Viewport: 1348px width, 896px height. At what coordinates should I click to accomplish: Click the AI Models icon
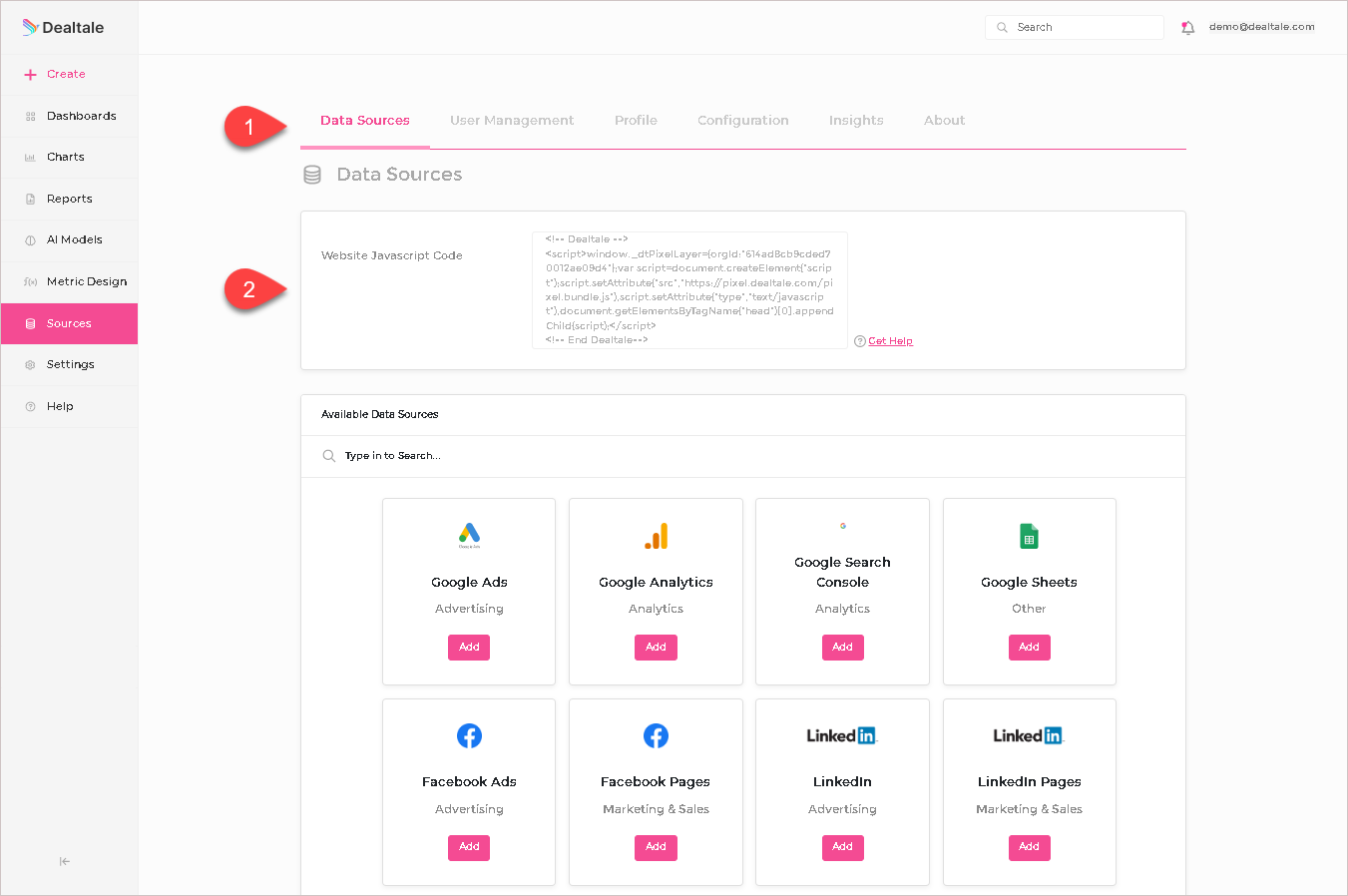[30, 240]
